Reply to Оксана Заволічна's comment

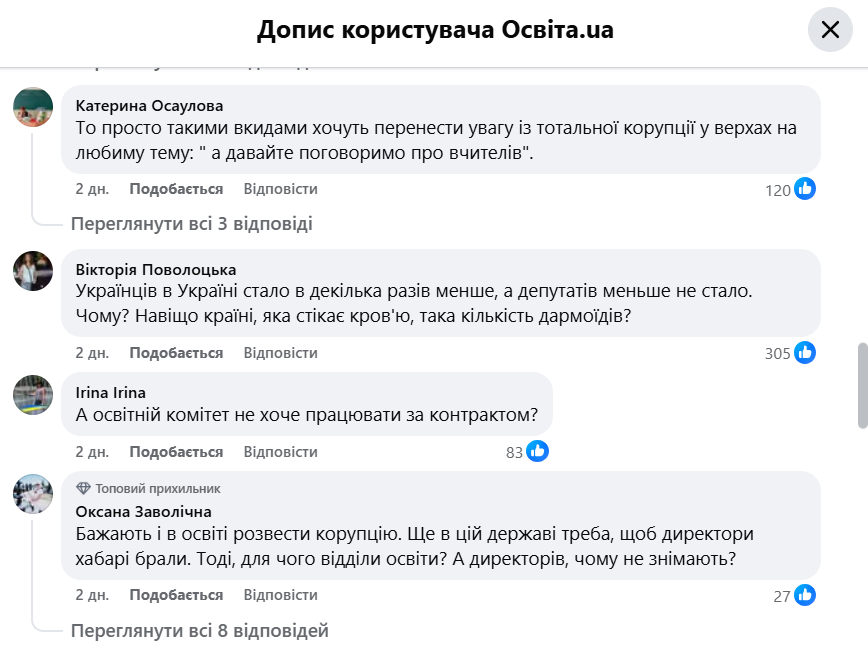coord(280,595)
